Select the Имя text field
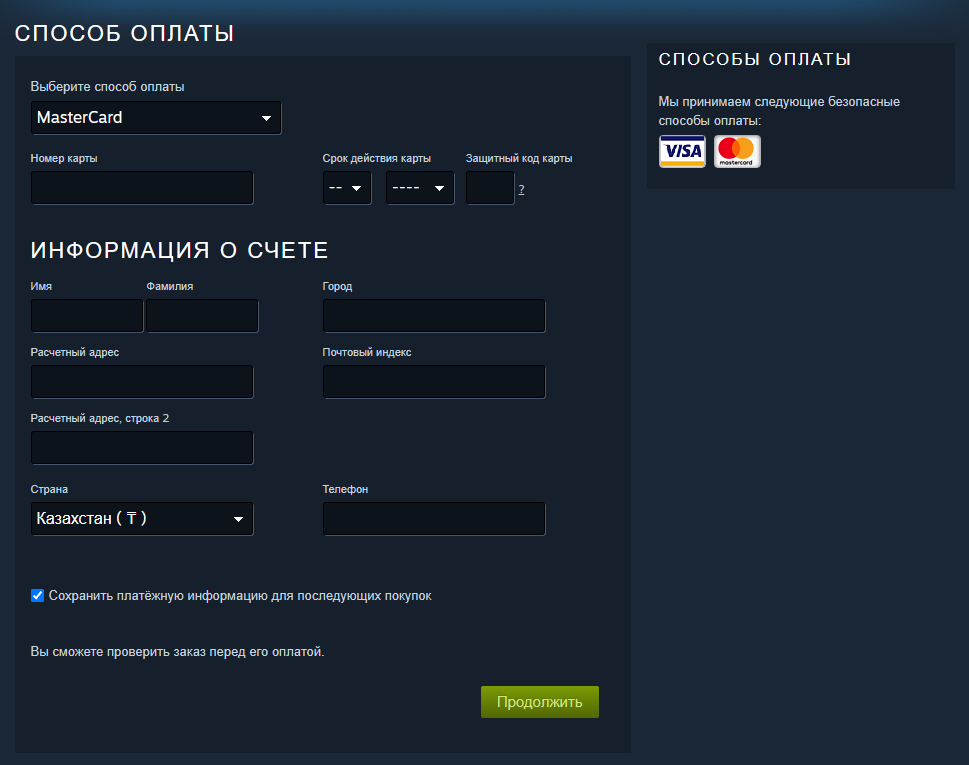This screenshot has width=969, height=765. coord(87,316)
